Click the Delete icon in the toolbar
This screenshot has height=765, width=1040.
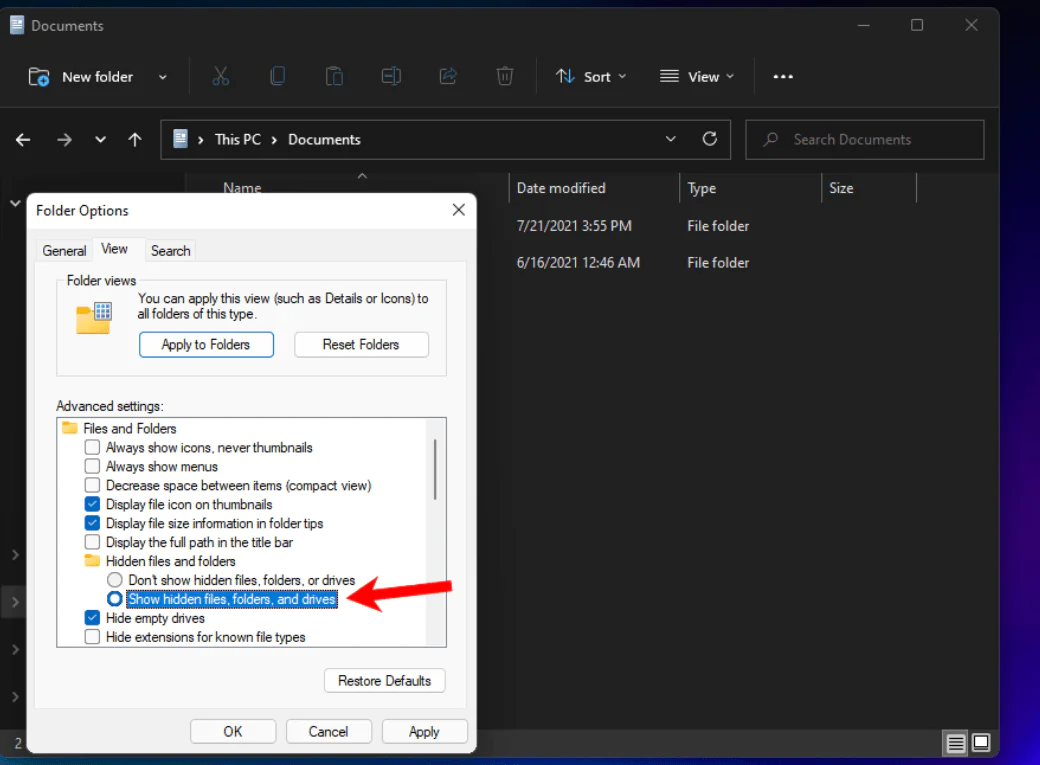pos(504,76)
